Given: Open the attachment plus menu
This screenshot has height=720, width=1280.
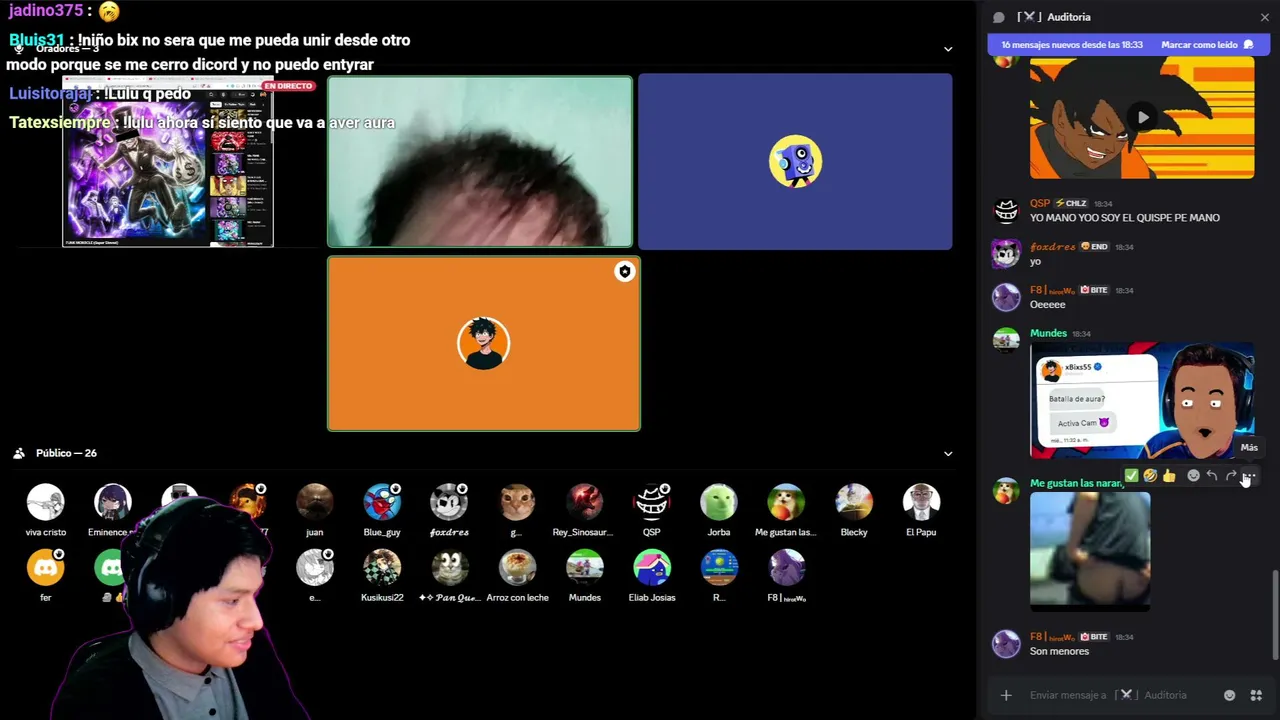Looking at the screenshot, I should tap(1006, 695).
